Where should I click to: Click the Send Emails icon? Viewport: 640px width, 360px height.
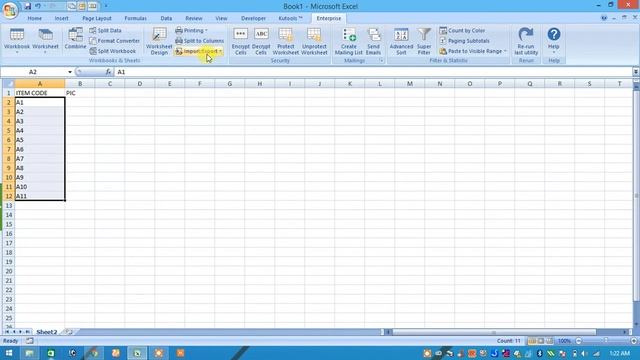(373, 41)
